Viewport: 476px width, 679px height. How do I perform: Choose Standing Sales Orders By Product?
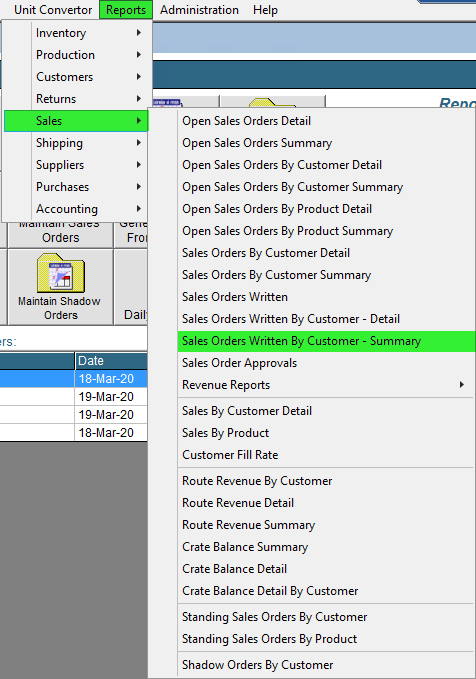pyautogui.click(x=326, y=639)
